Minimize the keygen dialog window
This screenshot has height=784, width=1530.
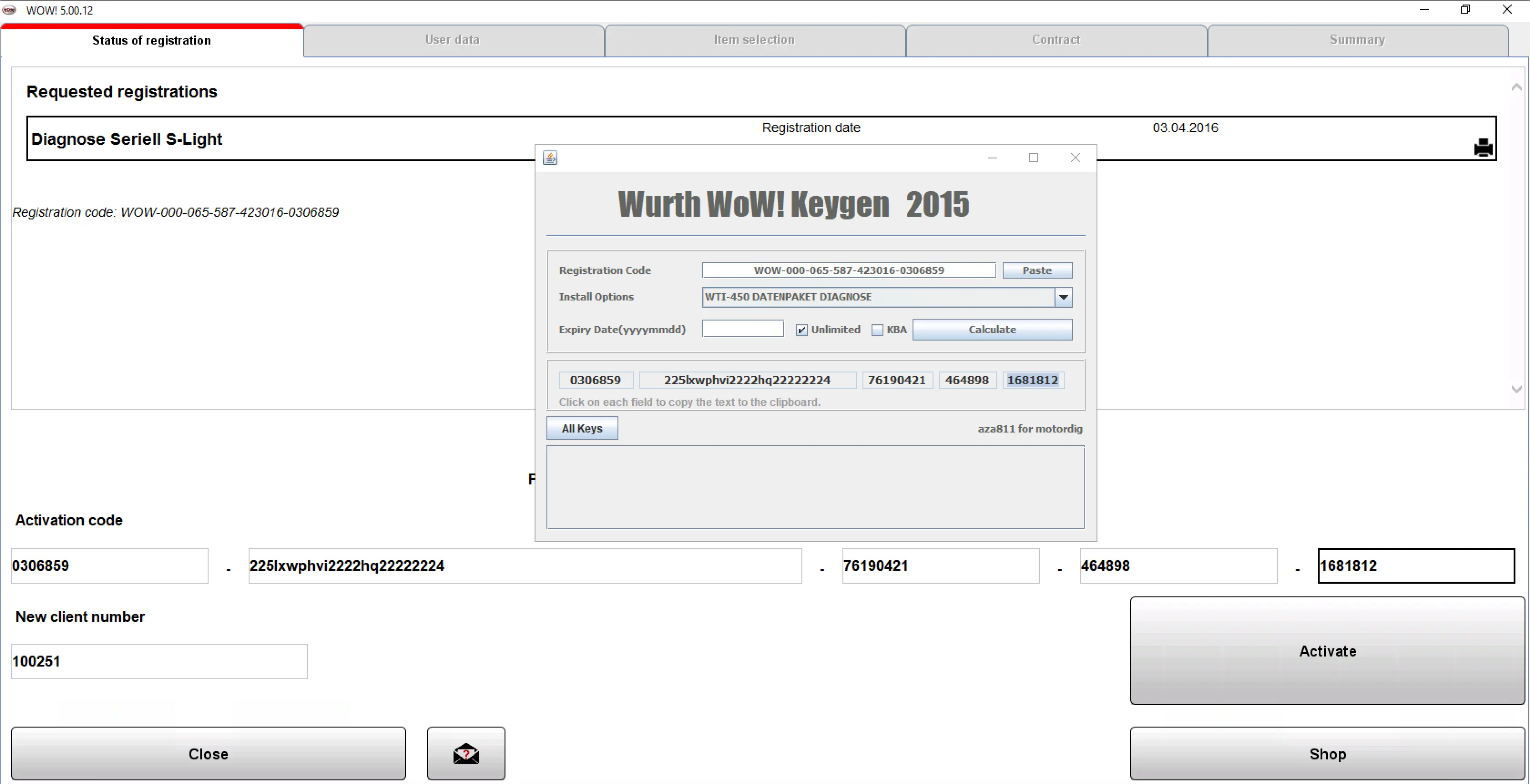click(993, 158)
